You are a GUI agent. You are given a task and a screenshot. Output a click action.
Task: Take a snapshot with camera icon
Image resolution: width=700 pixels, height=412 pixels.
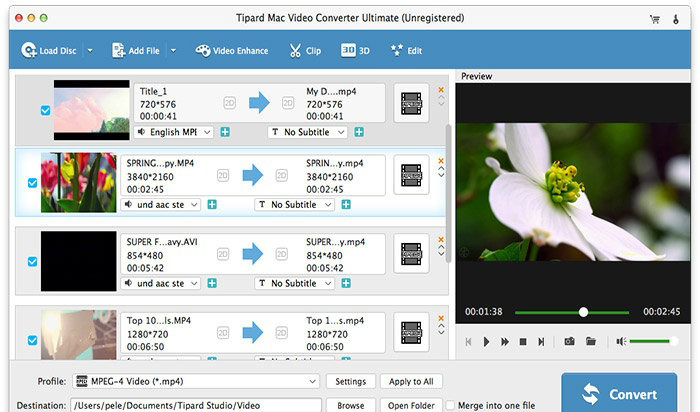pos(569,341)
